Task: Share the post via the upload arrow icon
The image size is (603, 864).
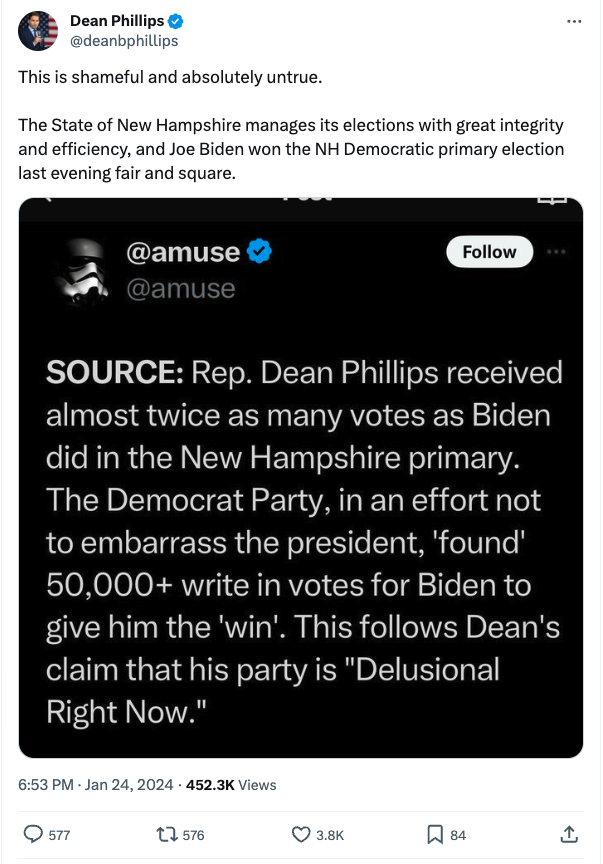Action: pyautogui.click(x=567, y=834)
